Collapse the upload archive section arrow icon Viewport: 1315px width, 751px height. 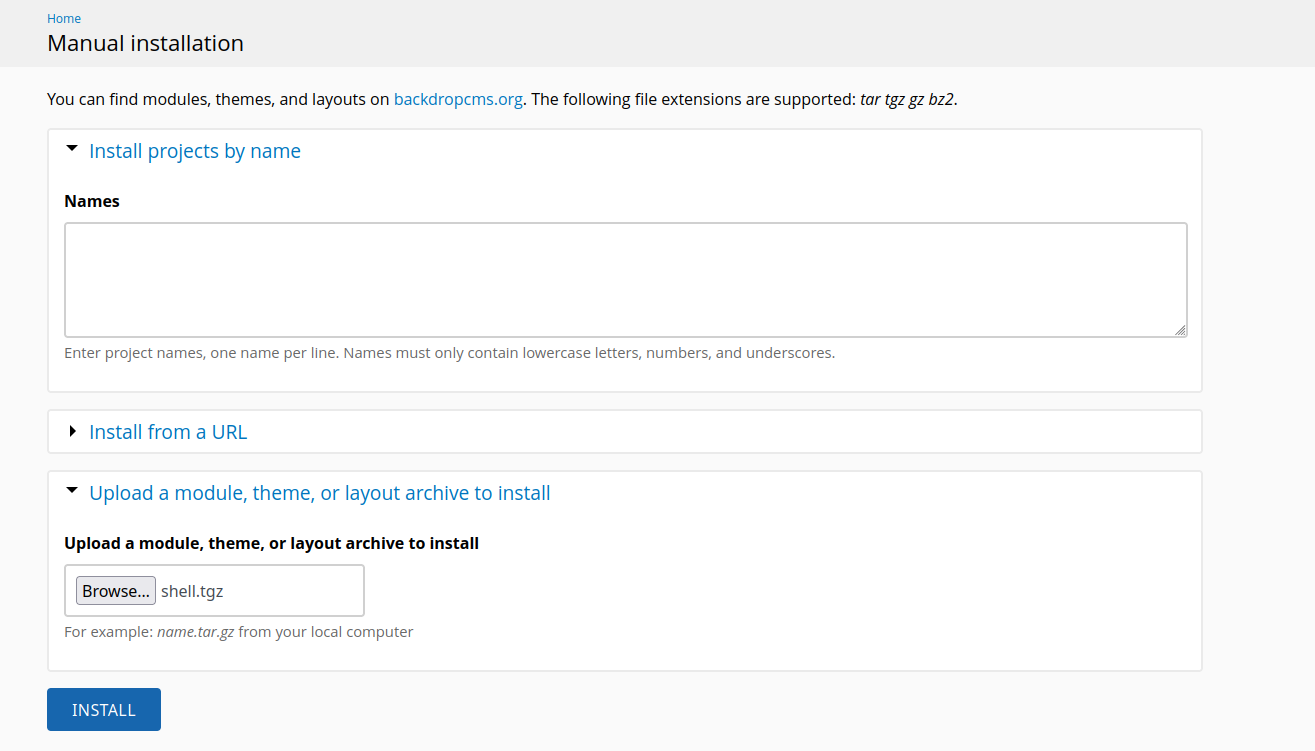71,491
